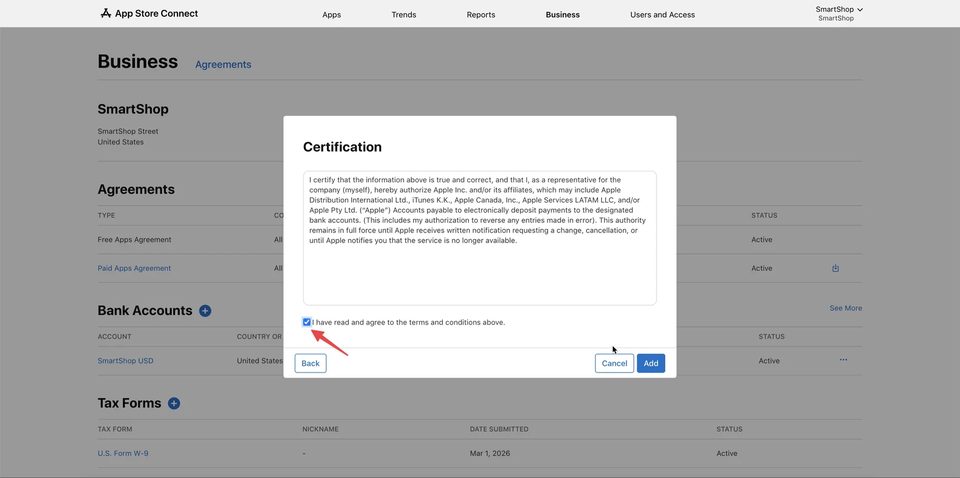Click the NICKNAME column header
960x478 pixels.
(320, 429)
